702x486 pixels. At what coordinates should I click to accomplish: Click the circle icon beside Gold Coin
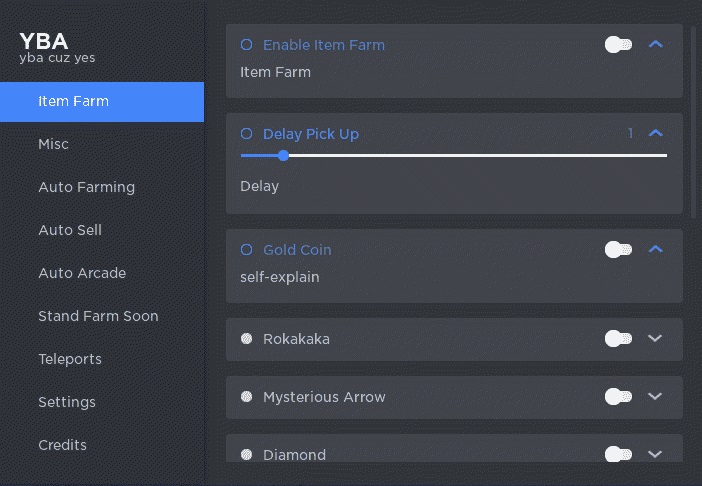247,250
